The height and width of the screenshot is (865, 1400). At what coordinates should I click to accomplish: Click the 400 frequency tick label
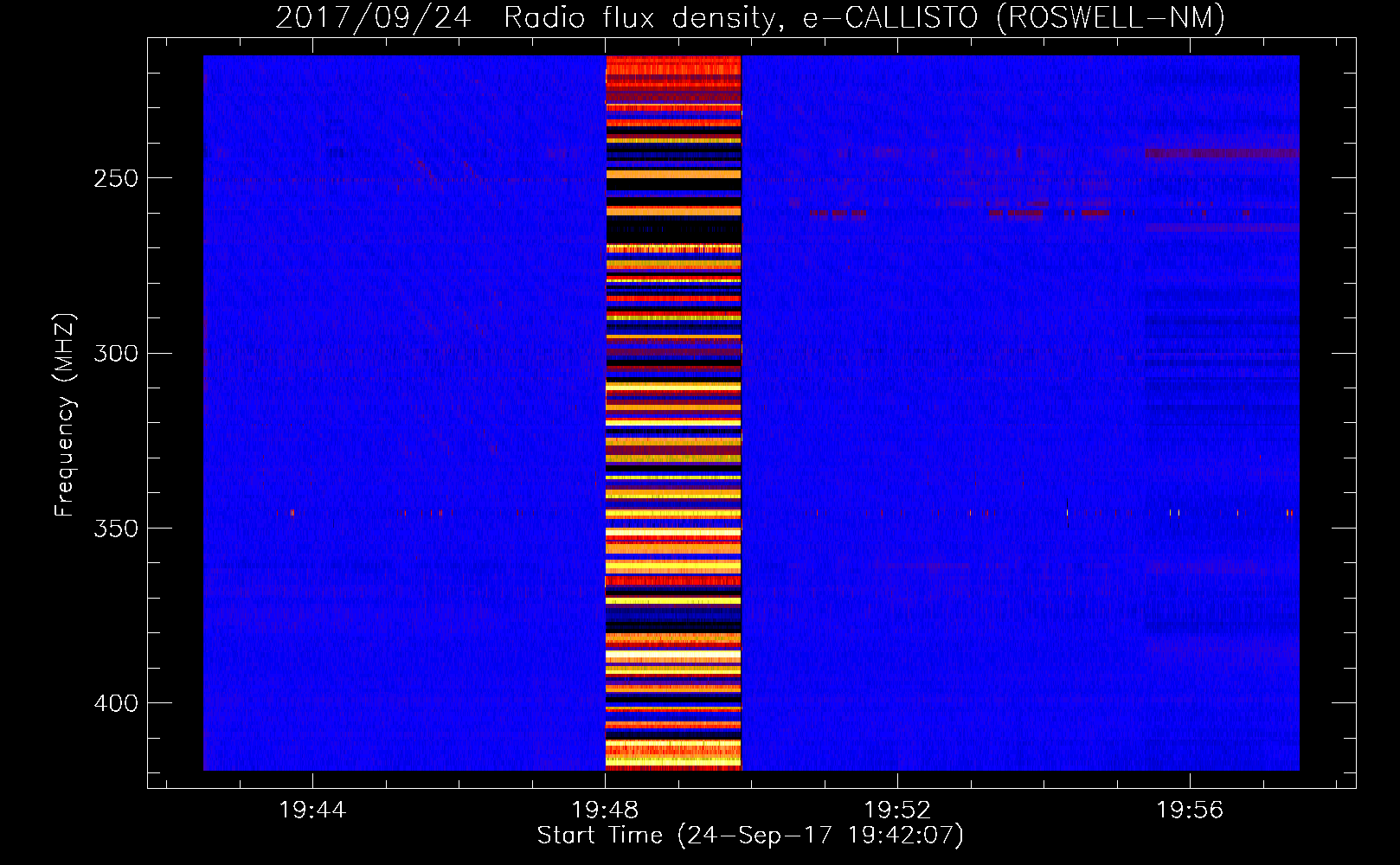[x=116, y=703]
